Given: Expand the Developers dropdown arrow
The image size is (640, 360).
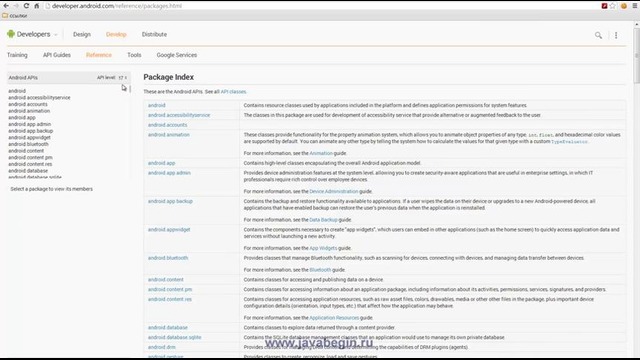Looking at the screenshot, I should (56, 35).
